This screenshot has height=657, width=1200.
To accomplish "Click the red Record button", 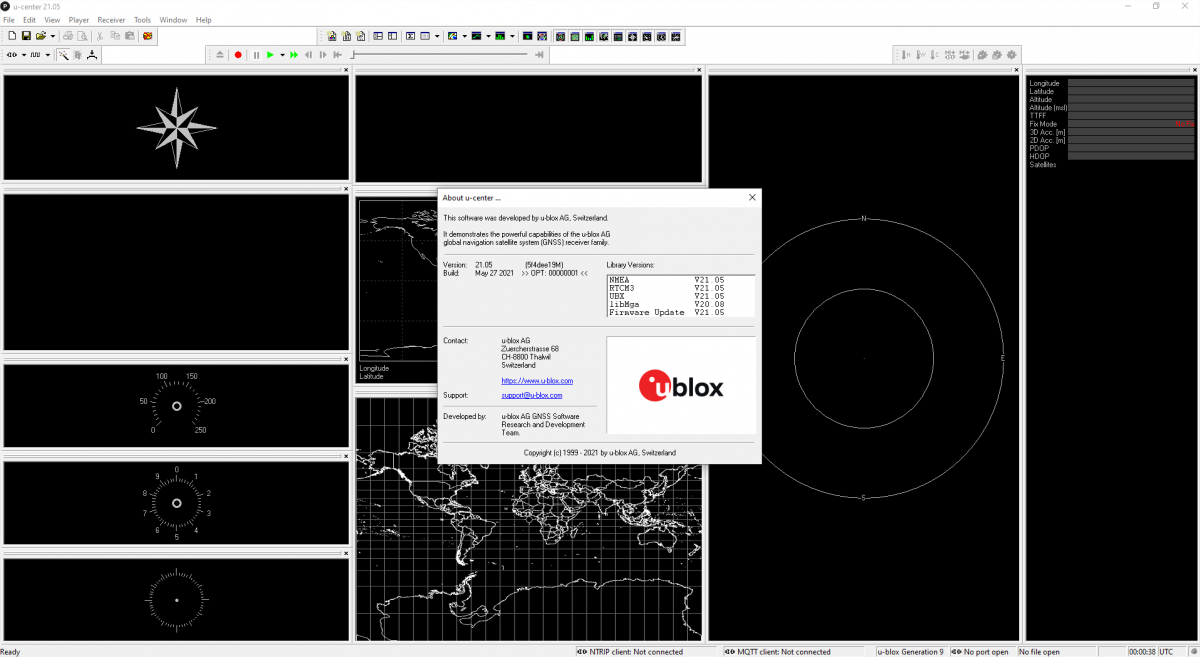I will click(x=238, y=54).
